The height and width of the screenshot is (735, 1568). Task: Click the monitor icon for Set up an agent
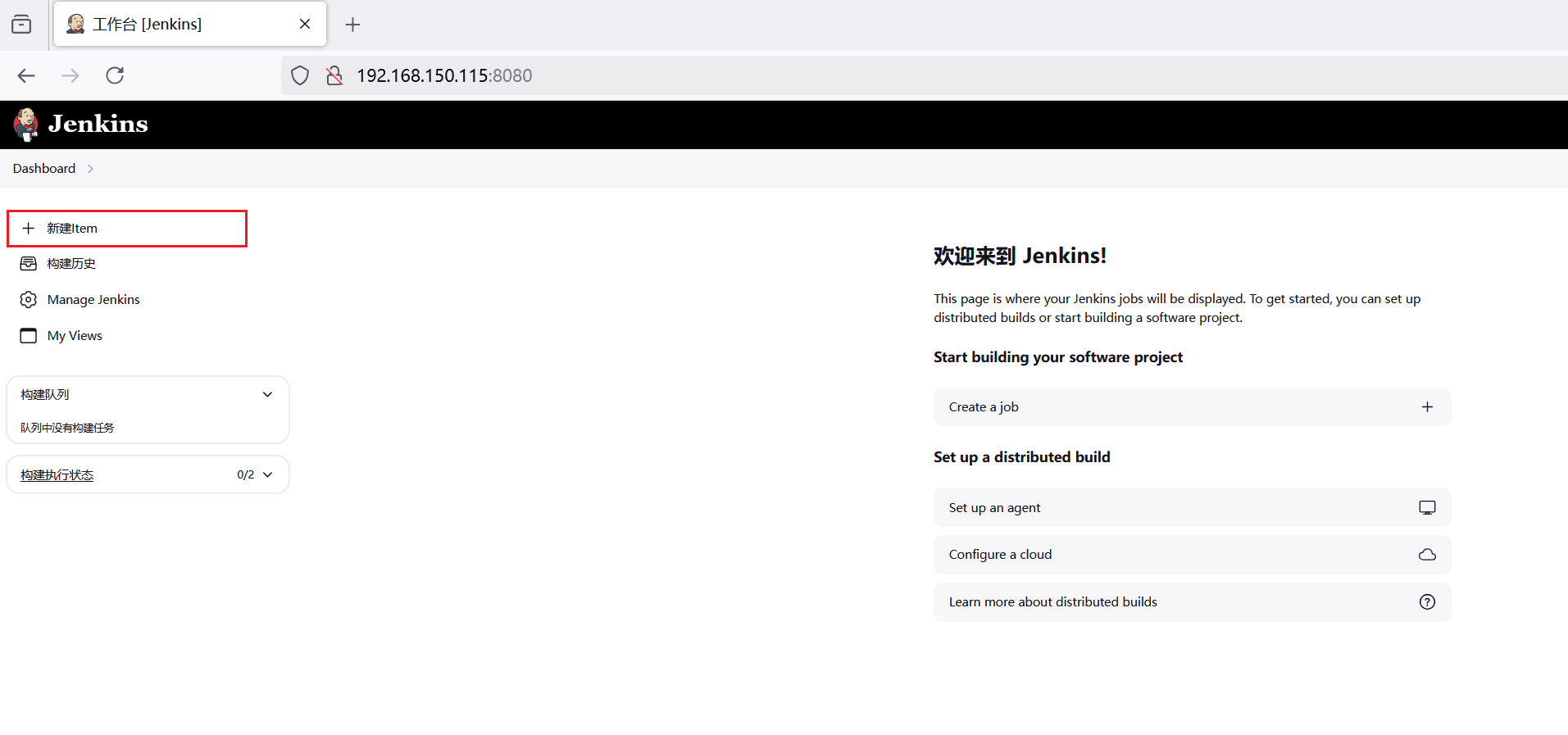click(x=1427, y=507)
